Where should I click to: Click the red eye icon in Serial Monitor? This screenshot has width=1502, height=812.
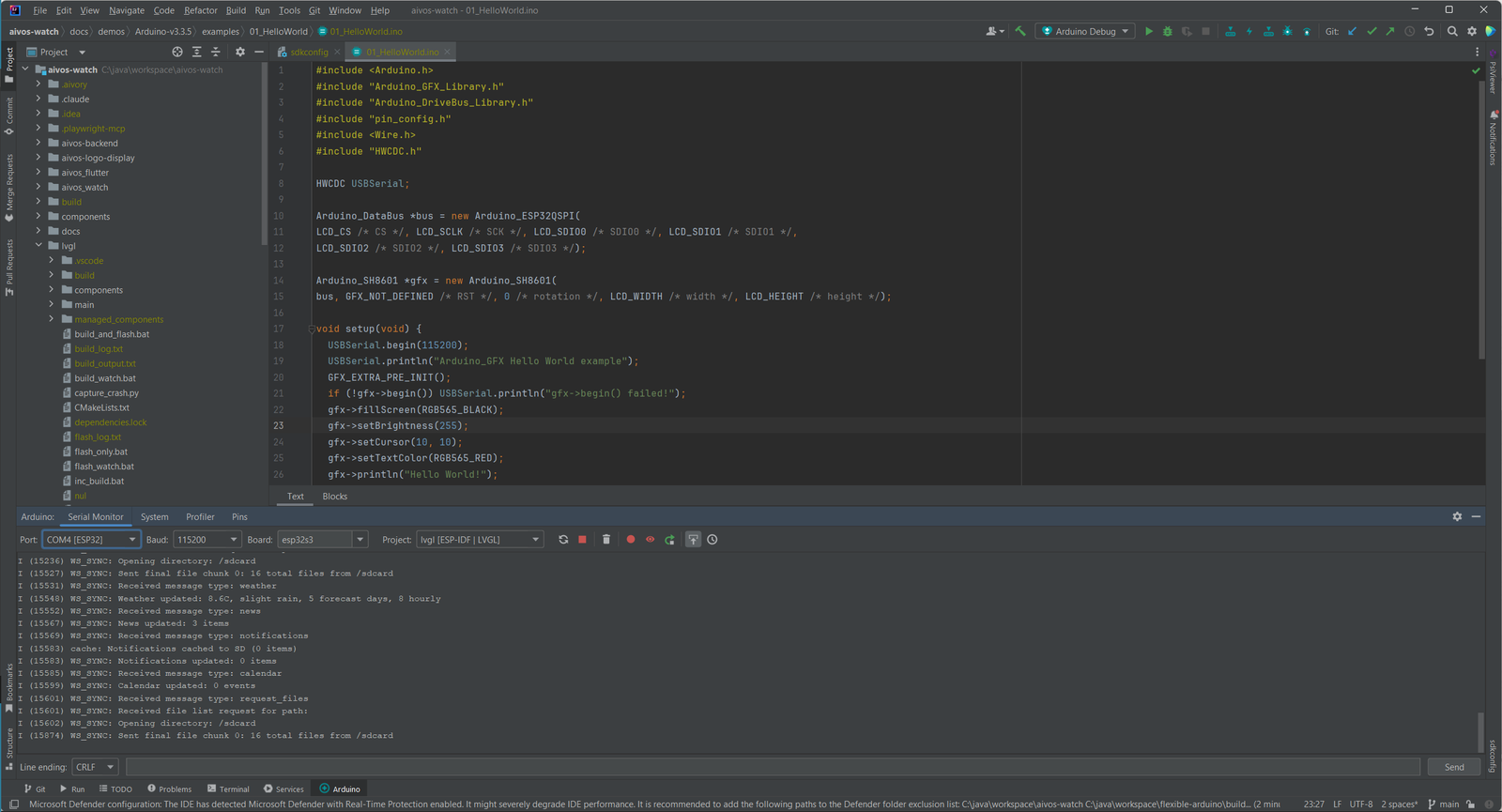[x=650, y=540]
